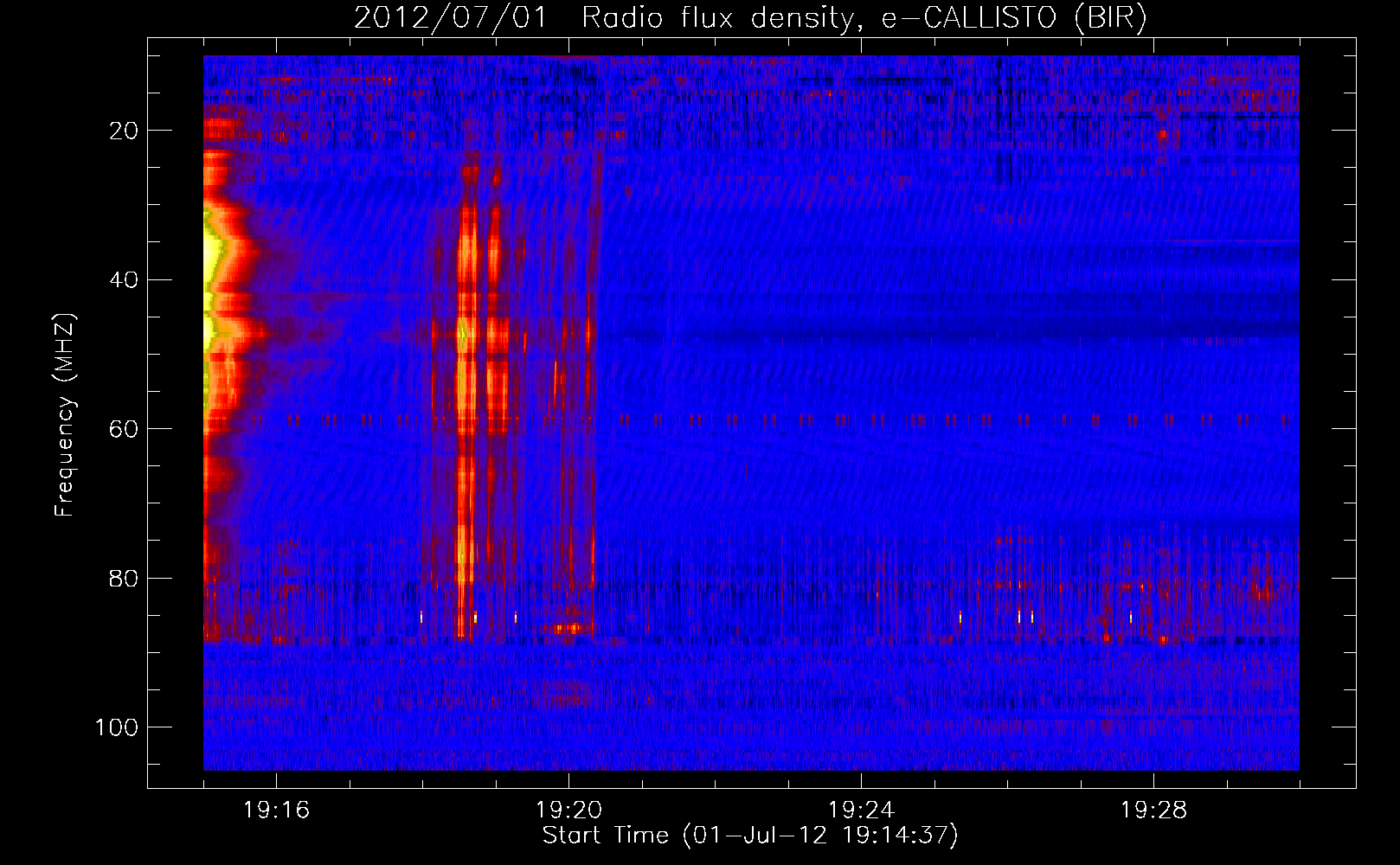The height and width of the screenshot is (865, 1400).
Task: Click the '19:28' time tick label
Action: tap(1153, 811)
